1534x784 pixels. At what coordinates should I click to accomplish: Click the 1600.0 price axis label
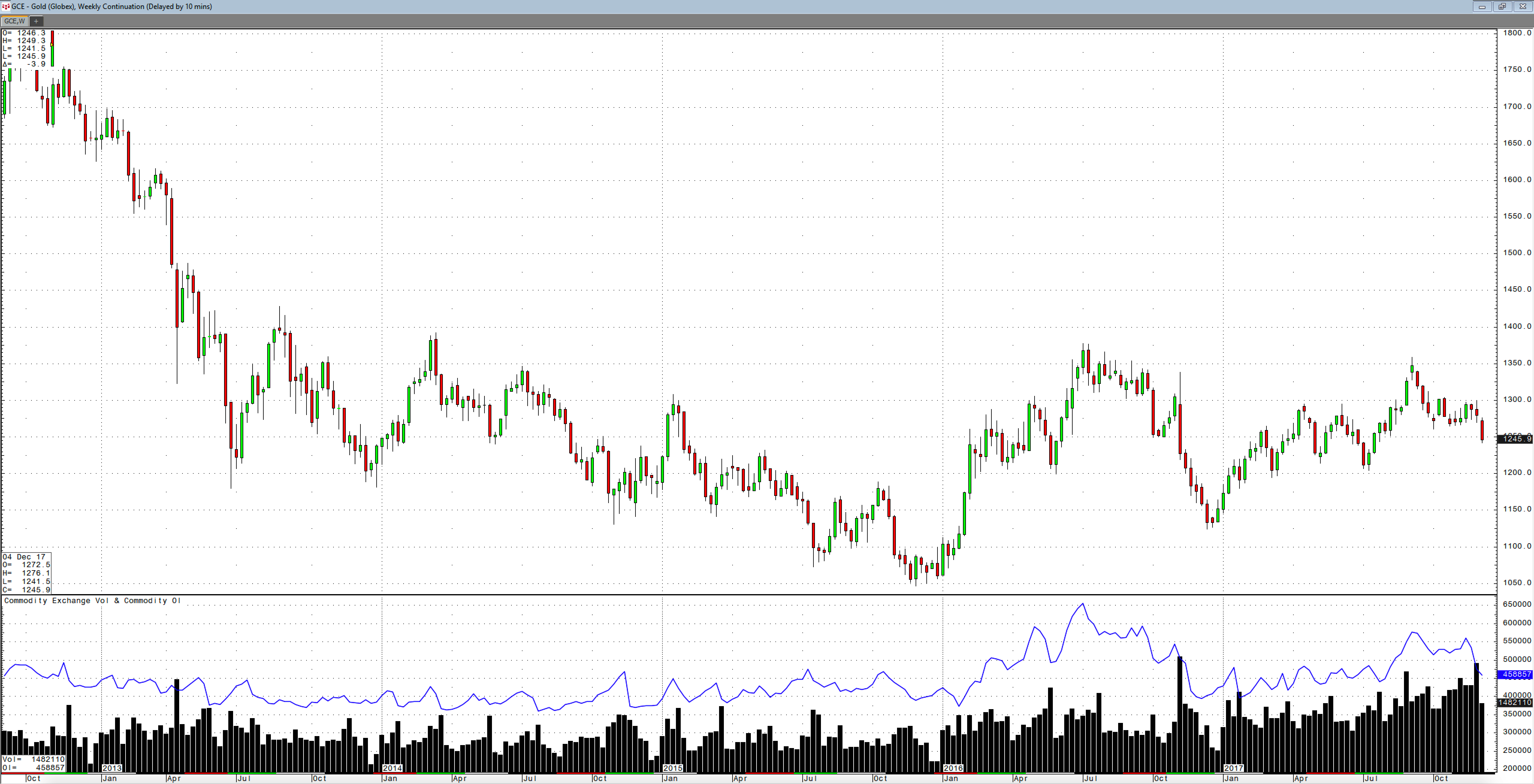(1517, 179)
